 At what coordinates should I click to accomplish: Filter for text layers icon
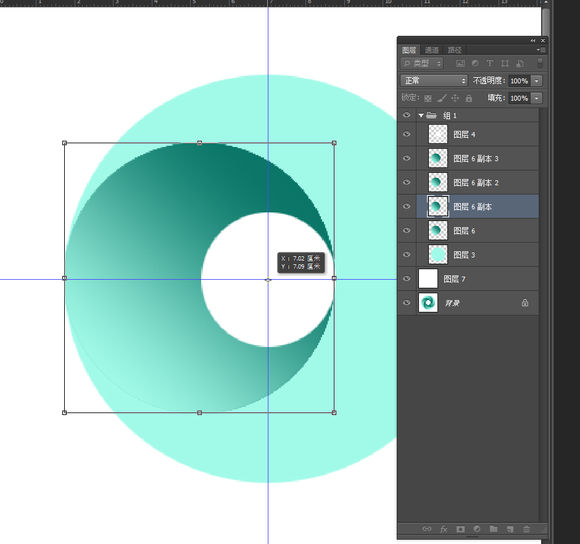click(490, 63)
